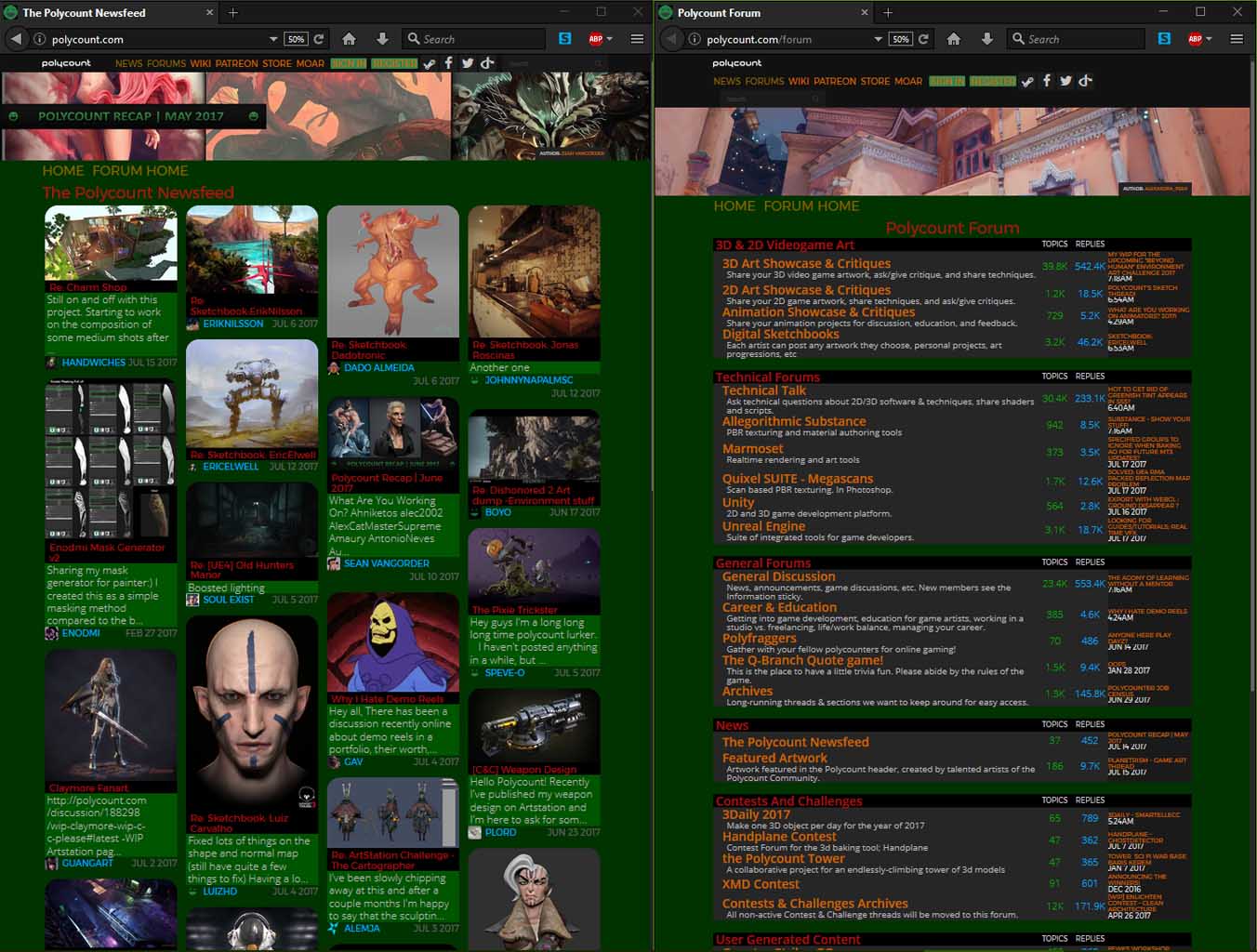Open Twitter link in Newsfeed window header
Viewport: 1257px width, 952px height.
click(x=468, y=63)
